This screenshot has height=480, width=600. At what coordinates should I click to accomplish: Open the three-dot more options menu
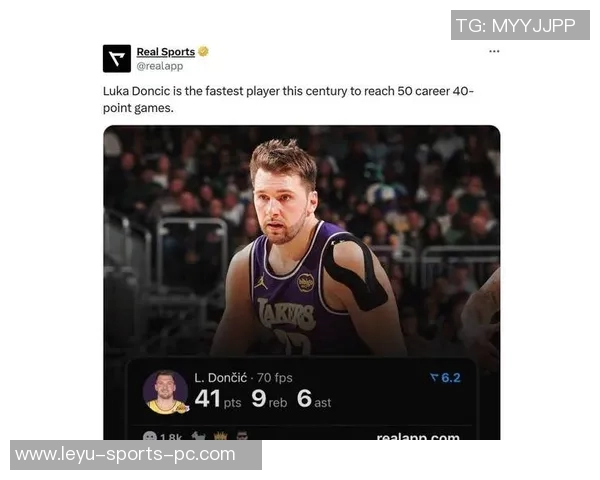coord(494,51)
